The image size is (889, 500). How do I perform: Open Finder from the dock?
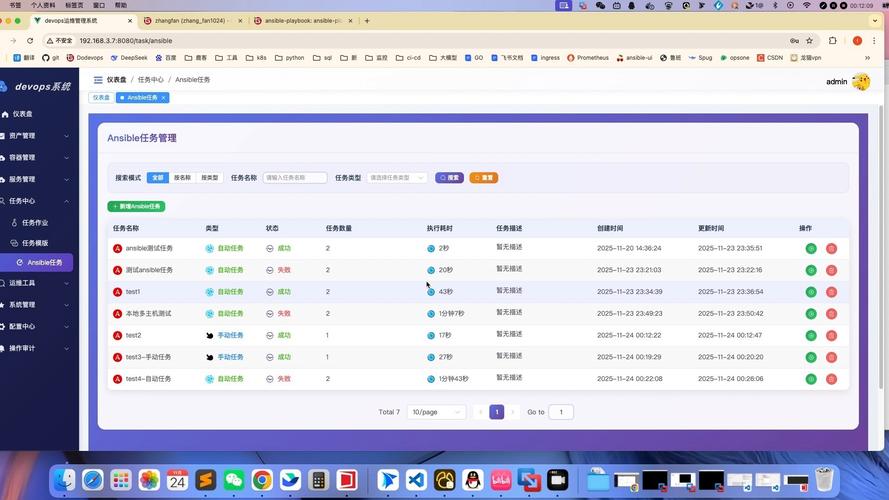click(64, 480)
